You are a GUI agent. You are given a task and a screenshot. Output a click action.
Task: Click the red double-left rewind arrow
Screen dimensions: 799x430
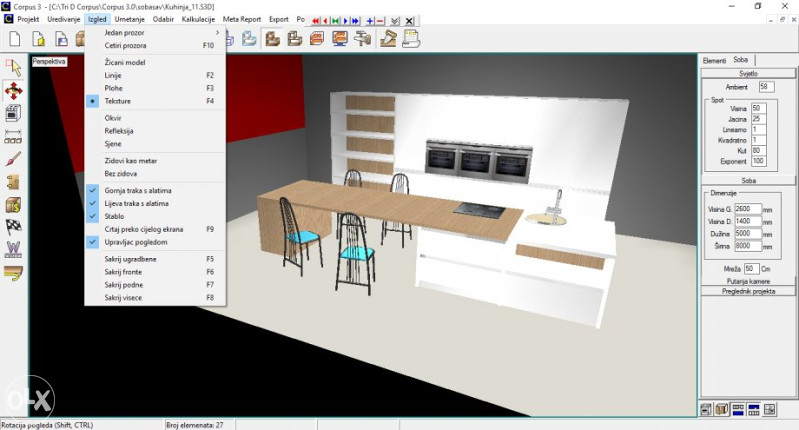316,21
